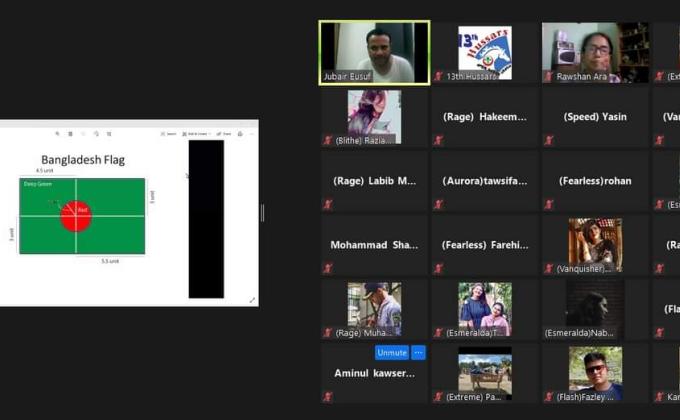This screenshot has width=680, height=420.
Task: Click muted mic icon on (Aurora)tawsifa tile
Action: [438, 204]
